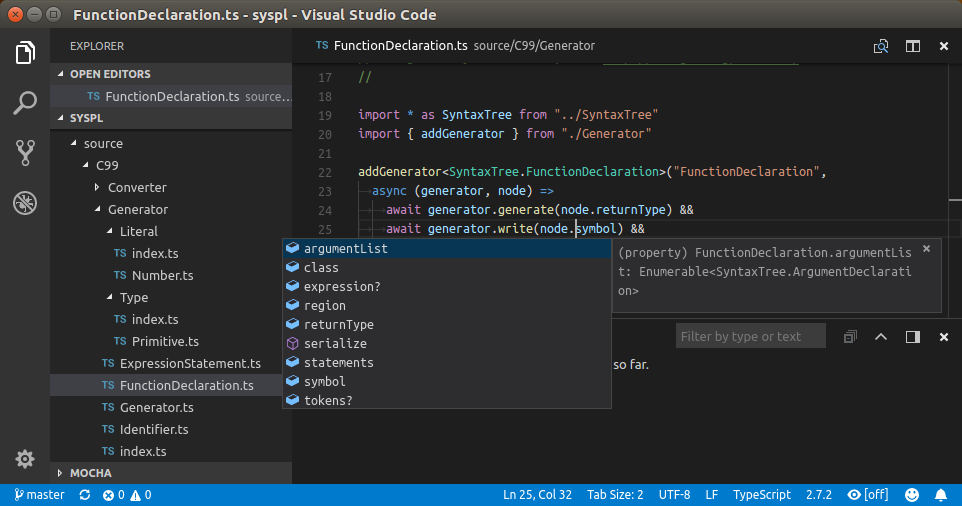Expand the MOCHA section
This screenshot has width=962, height=506.
click(x=90, y=472)
